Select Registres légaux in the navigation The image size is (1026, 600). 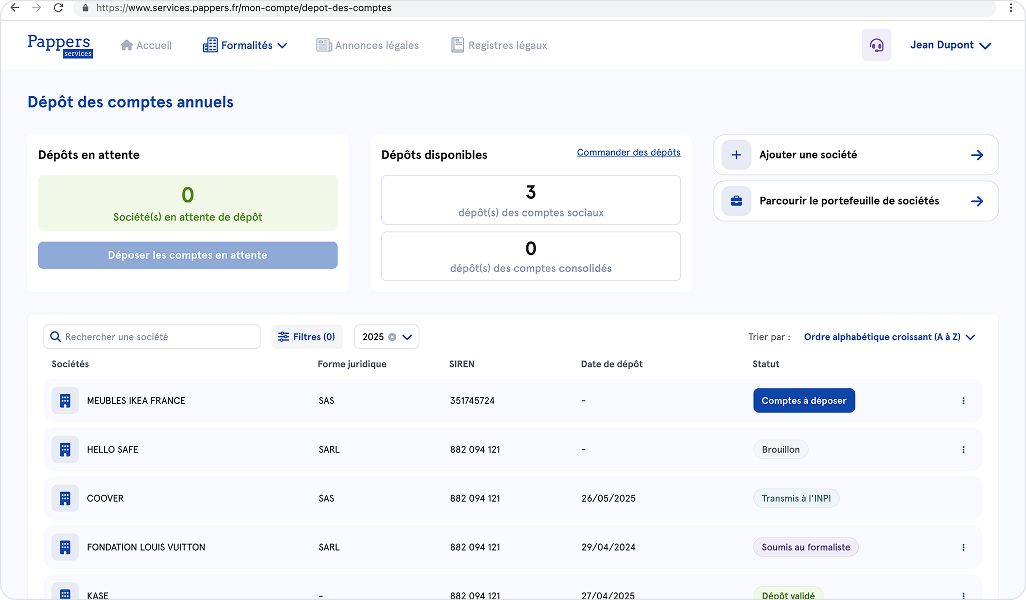(499, 45)
